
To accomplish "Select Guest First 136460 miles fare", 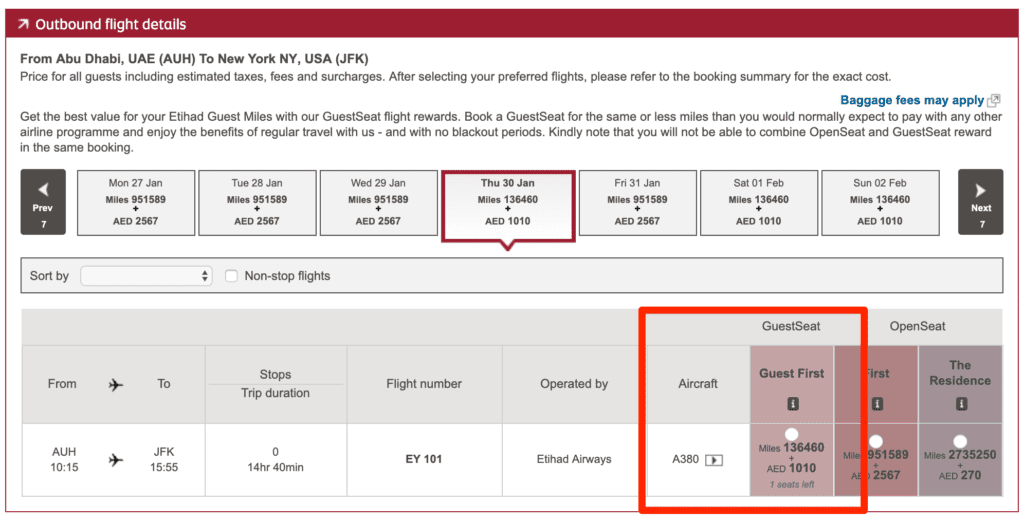I will pyautogui.click(x=791, y=435).
